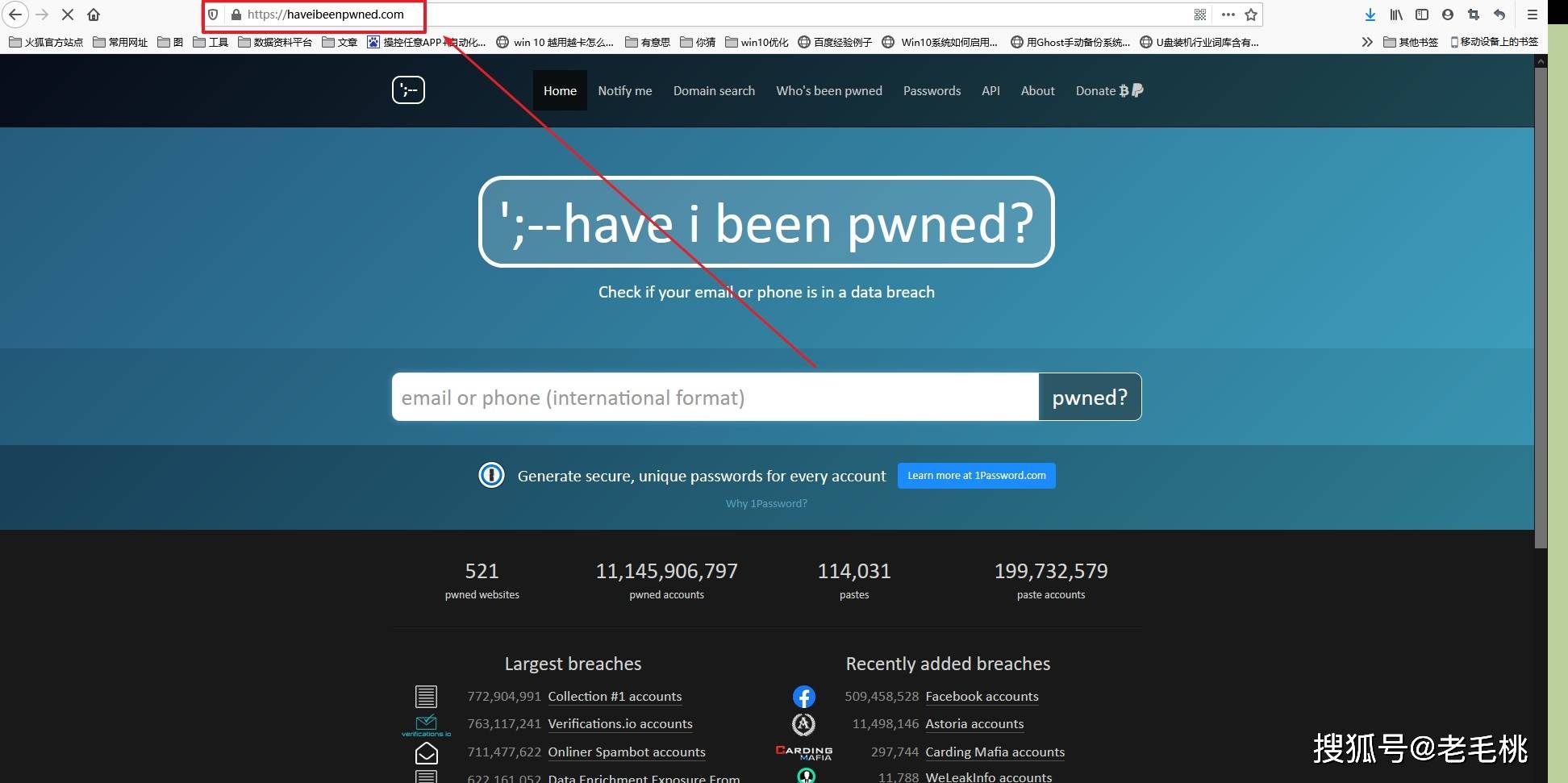Screen dimensions: 1568x783
Task: Click the pwned? search button
Action: [1090, 397]
